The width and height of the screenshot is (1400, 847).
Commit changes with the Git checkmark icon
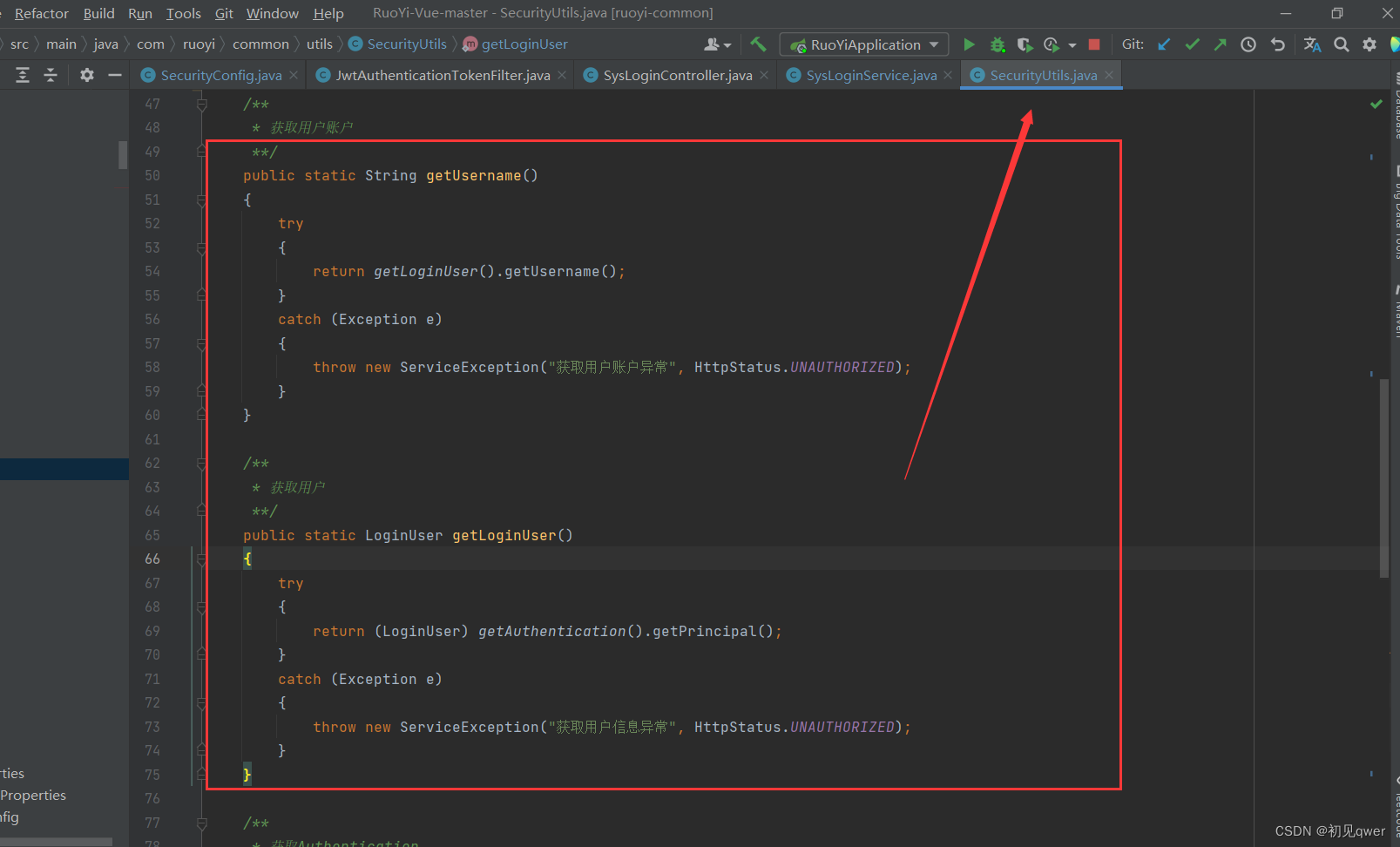[1192, 44]
